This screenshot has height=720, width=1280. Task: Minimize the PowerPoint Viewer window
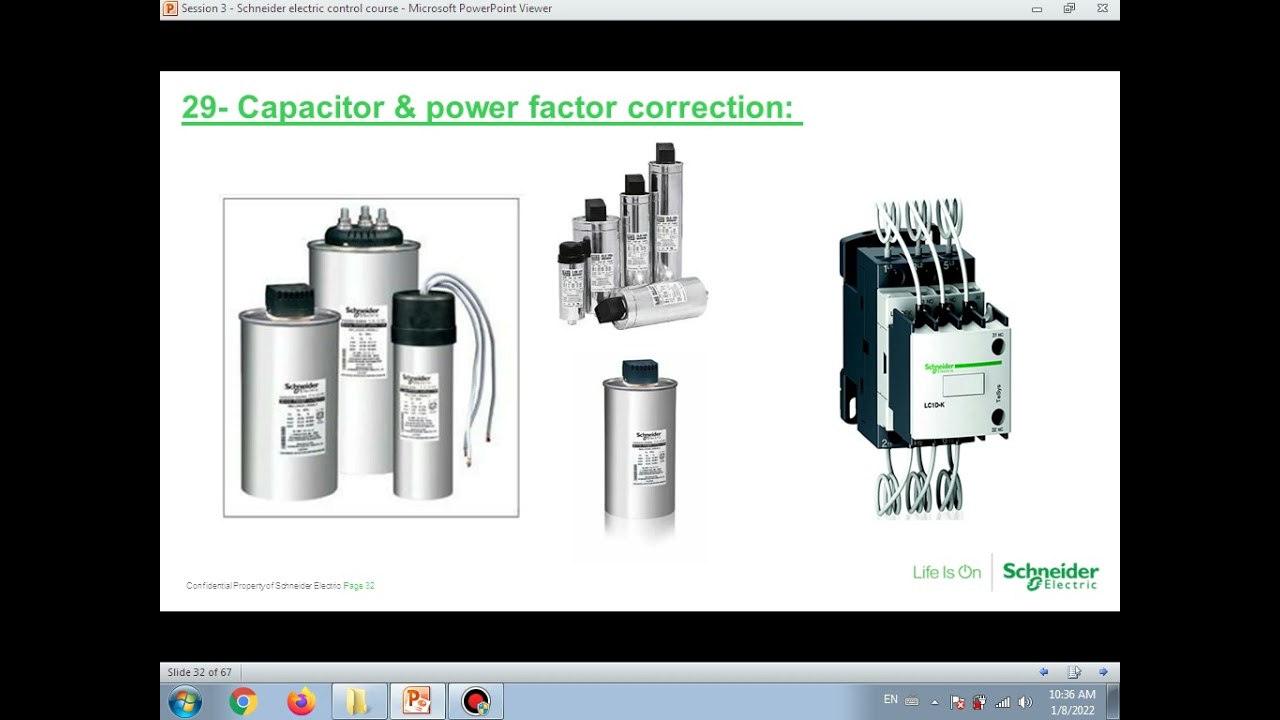pyautogui.click(x=1036, y=9)
